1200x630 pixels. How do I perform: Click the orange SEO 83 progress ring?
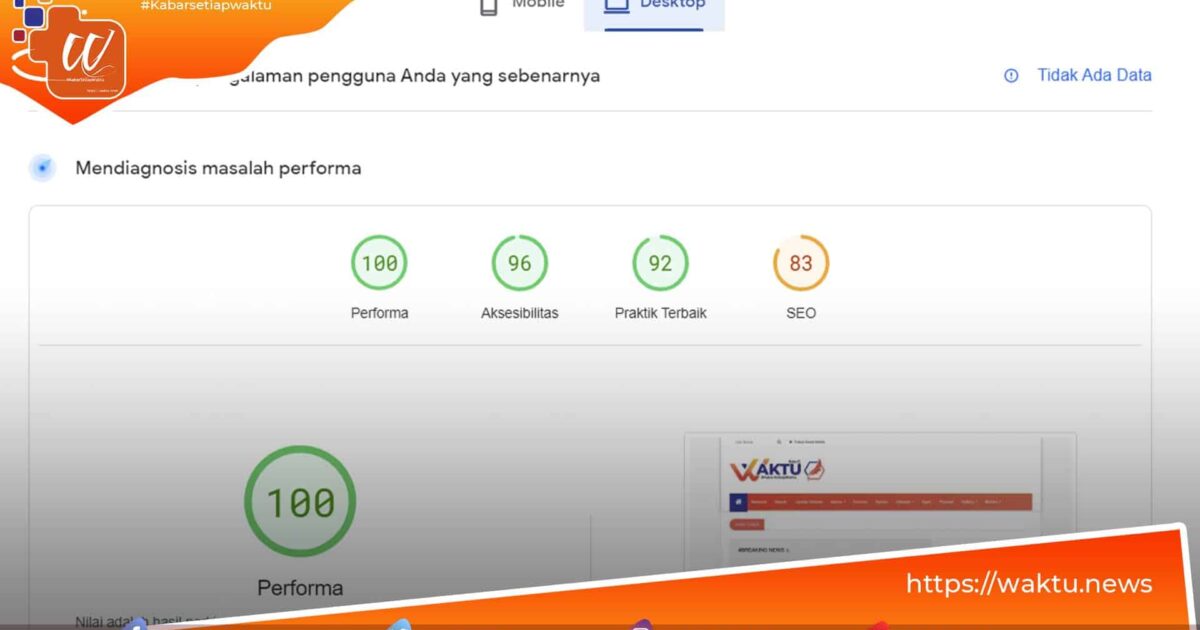tap(800, 262)
